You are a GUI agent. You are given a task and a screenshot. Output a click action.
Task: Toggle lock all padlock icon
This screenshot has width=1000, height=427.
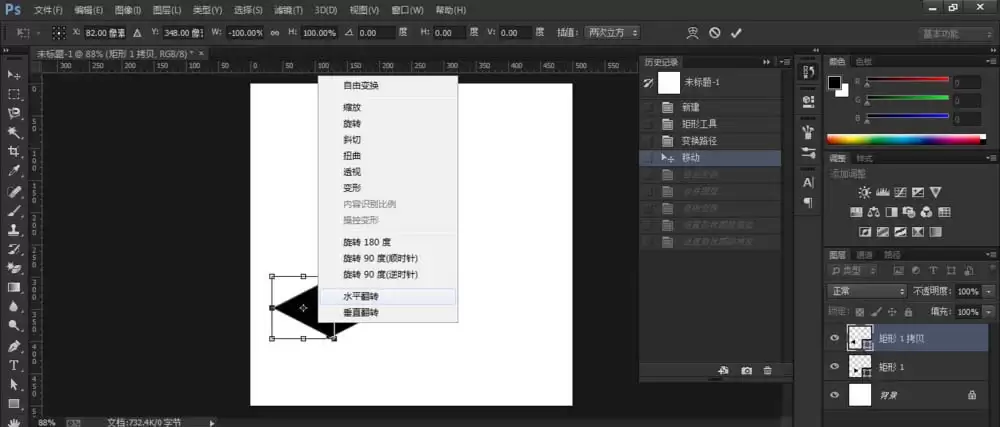click(x=908, y=312)
